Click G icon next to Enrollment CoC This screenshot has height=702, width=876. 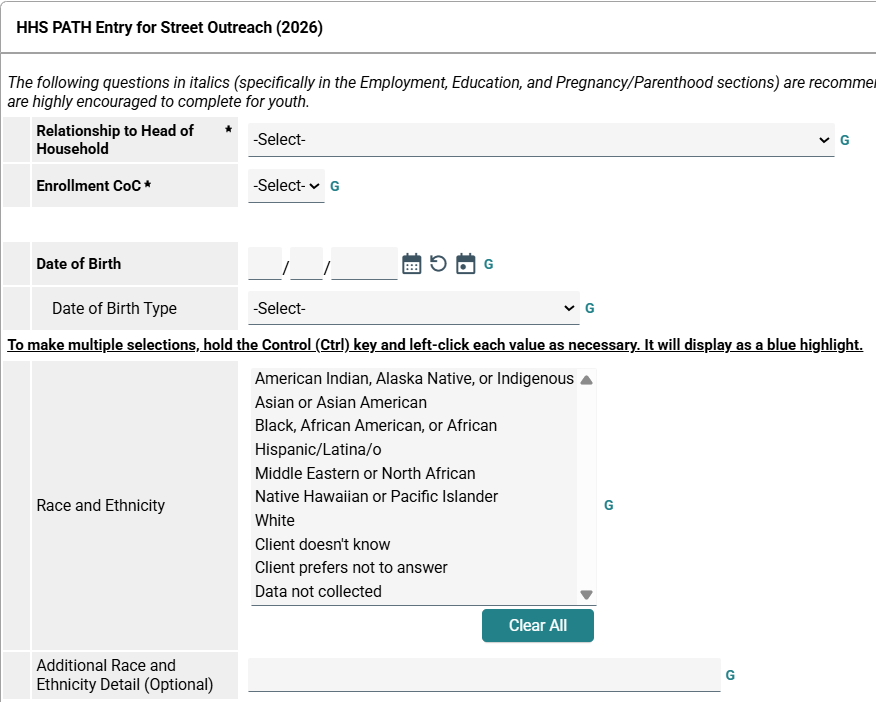pyautogui.click(x=335, y=186)
